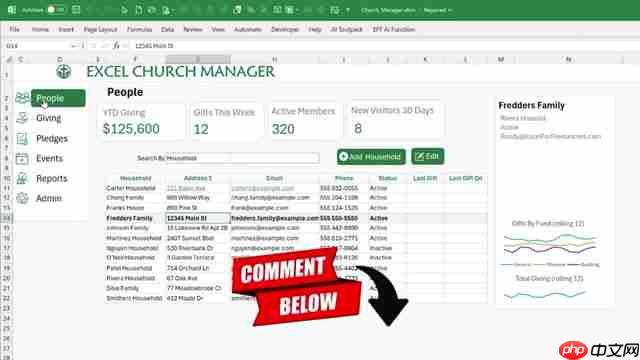This screenshot has width=640, height=360.
Task: Click the Household column heading
Action: 136,178
